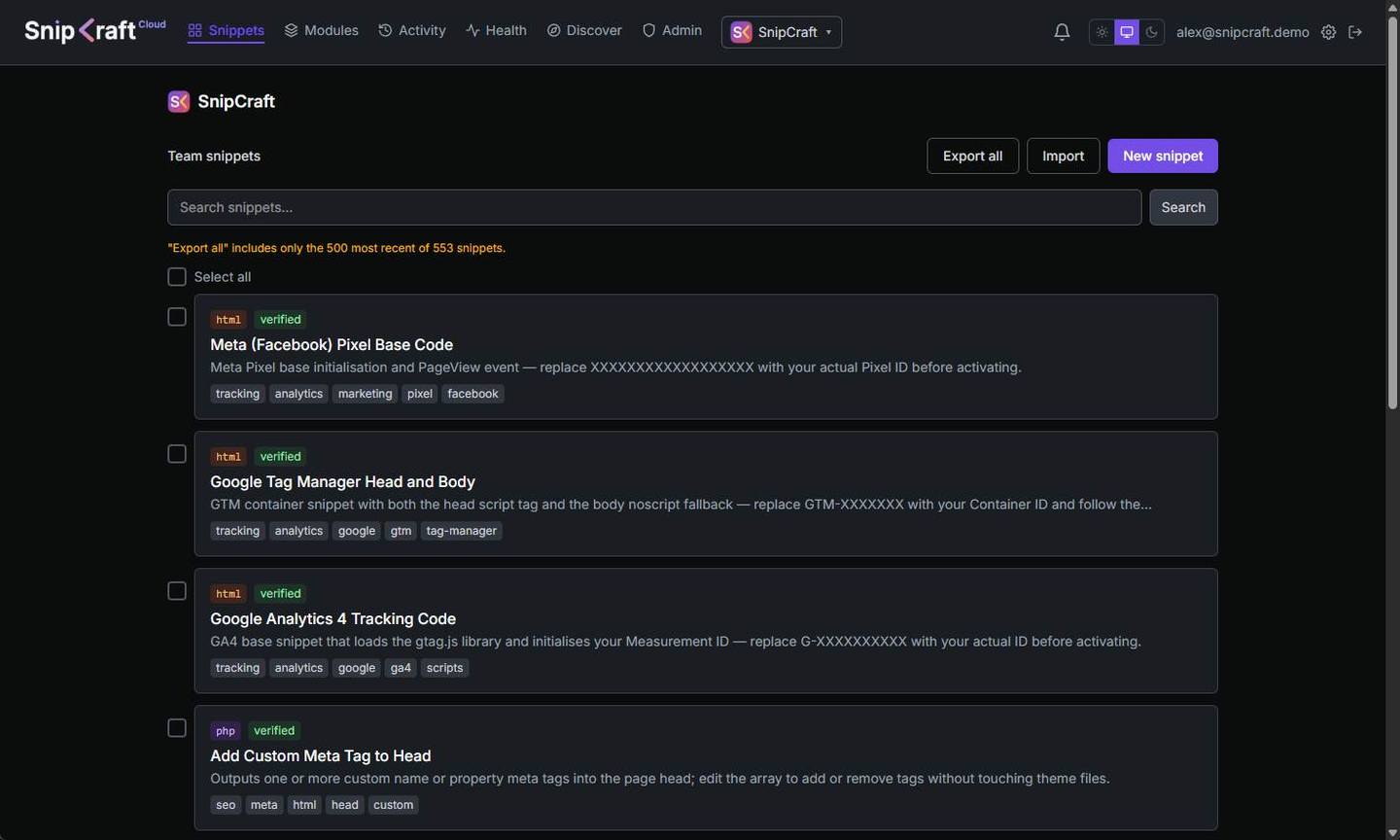Screen dimensions: 1400x840
Task: Click the page vertical scrollbar
Action: click(1392, 214)
